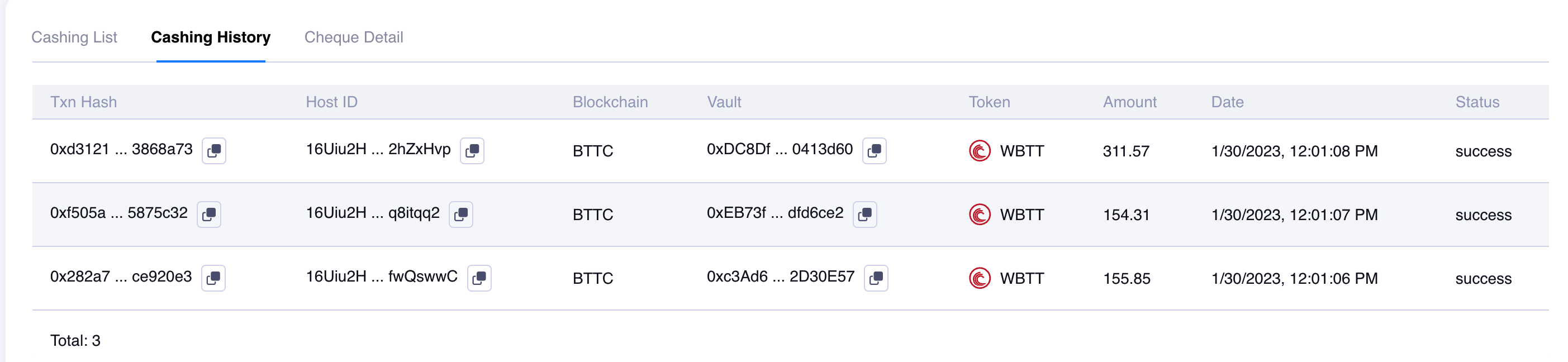The image size is (1568, 362).
Task: Open the Cheque Detail tab
Action: [354, 37]
